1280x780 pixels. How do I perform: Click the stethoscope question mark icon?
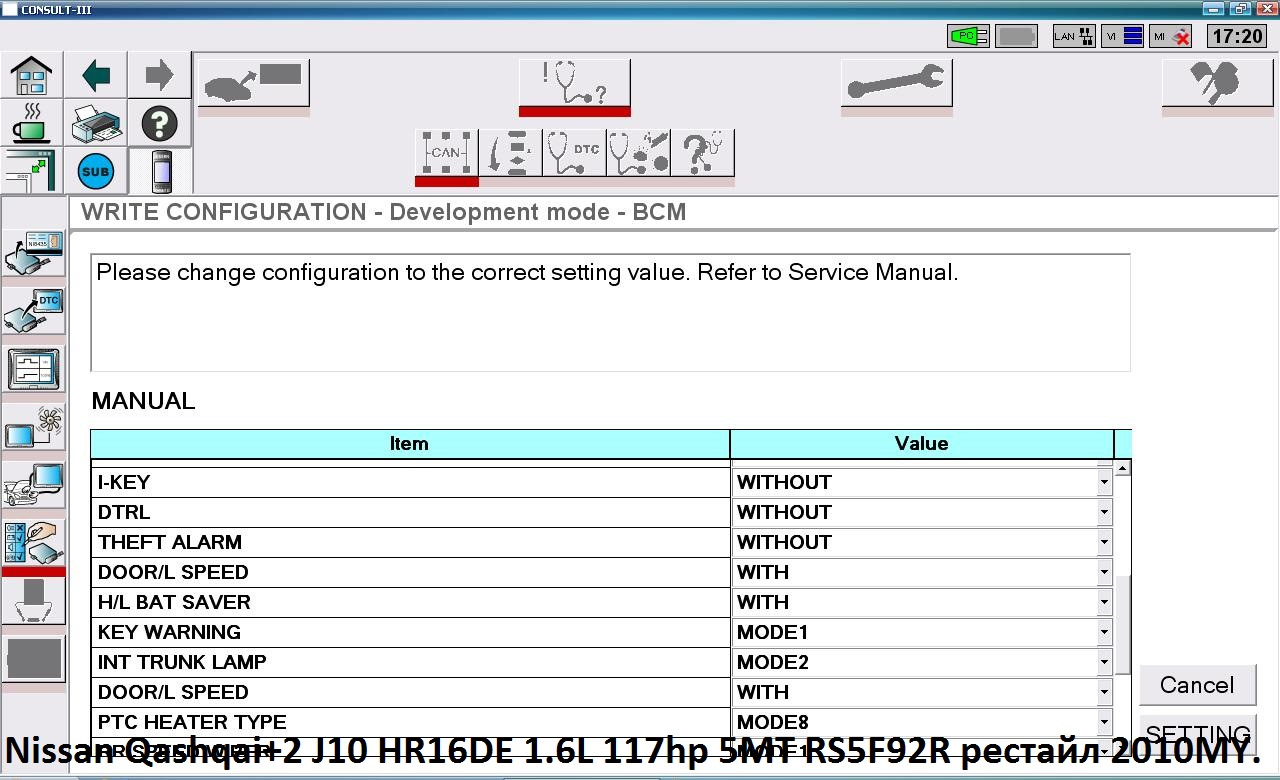(x=702, y=153)
